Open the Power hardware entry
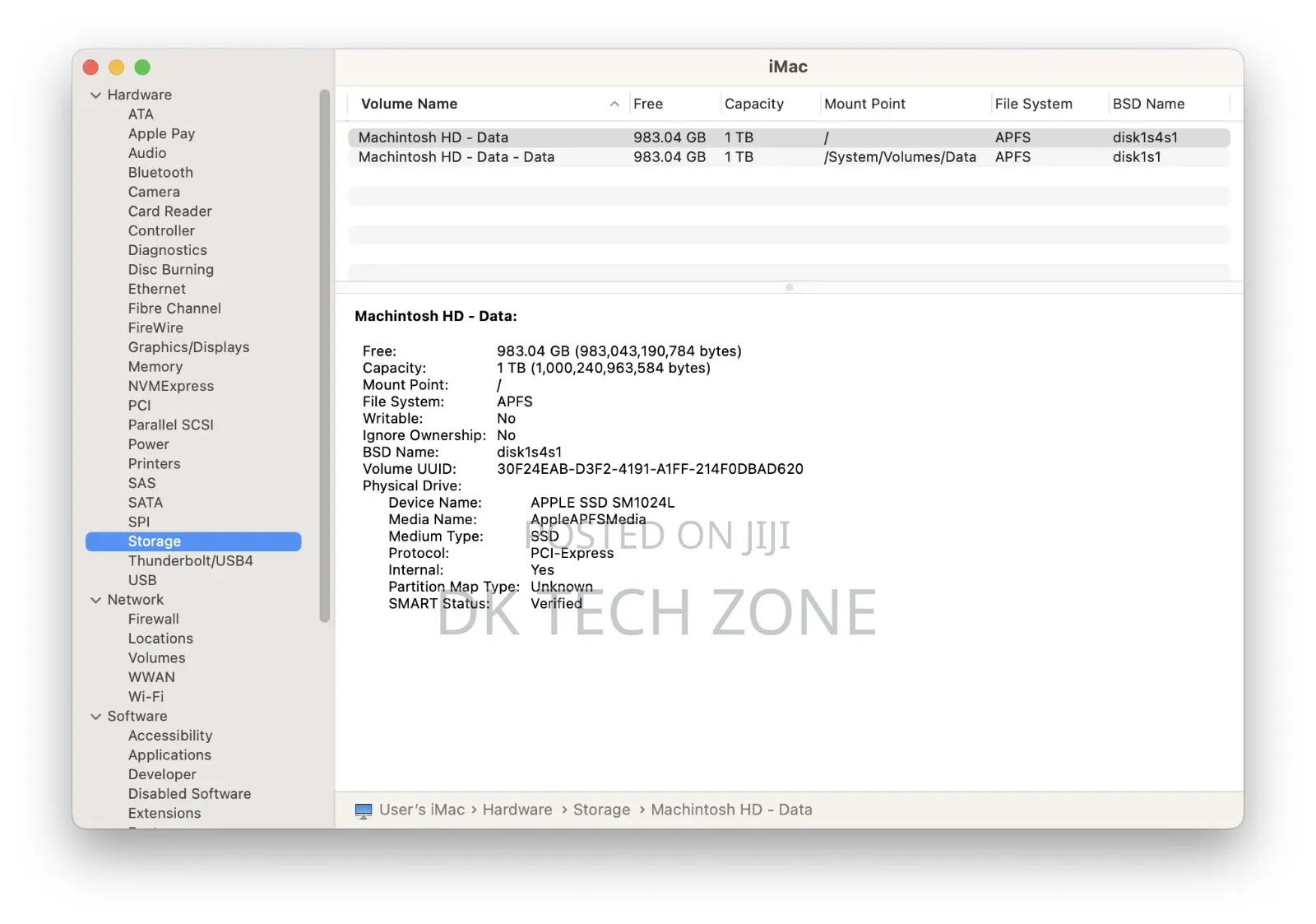 (148, 444)
